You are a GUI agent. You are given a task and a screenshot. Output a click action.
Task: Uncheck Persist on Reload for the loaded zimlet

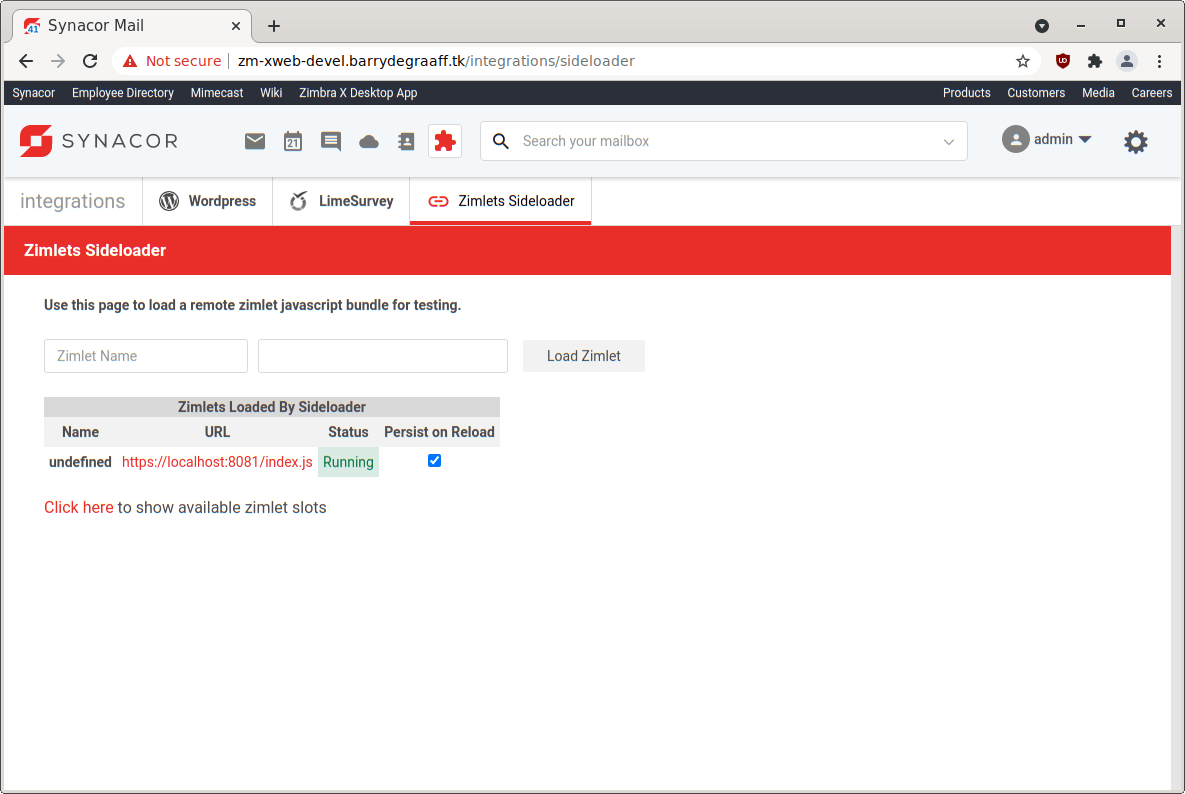pyautogui.click(x=434, y=460)
